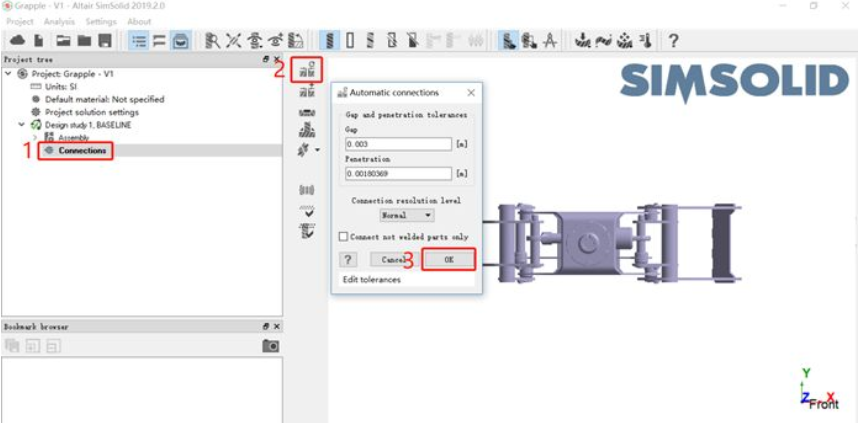The width and height of the screenshot is (858, 423).
Task: Click the crossed lines toolbar icon
Action: pos(234,40)
